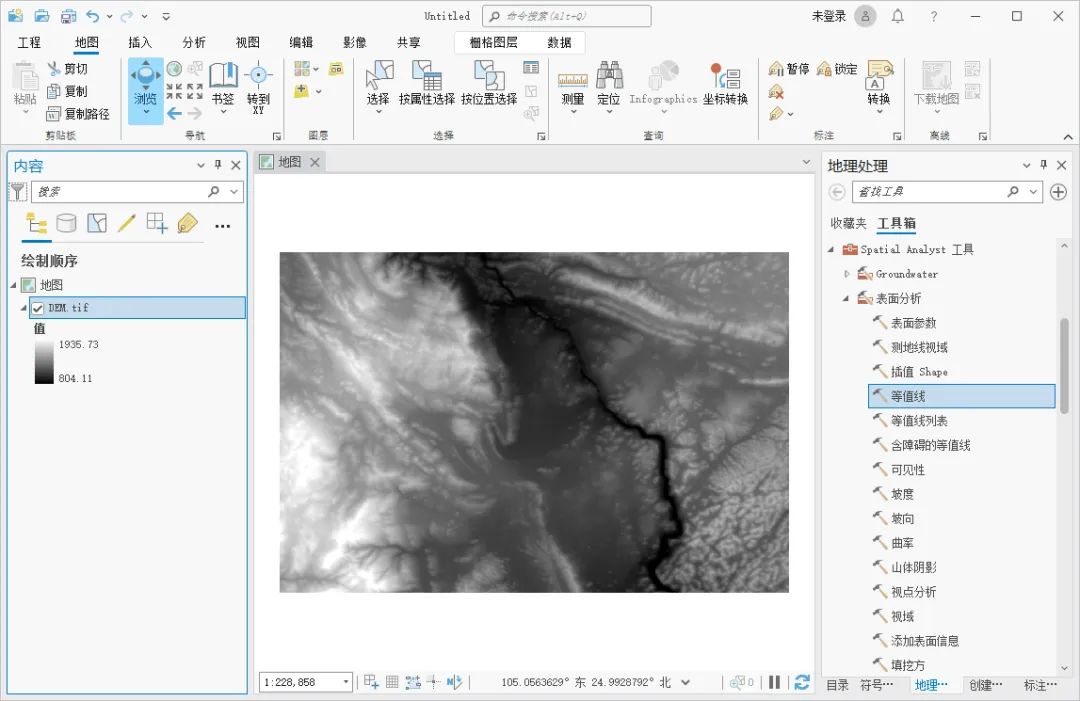Open the map scale dropdown 1:228,858
The image size is (1080, 701).
click(x=346, y=682)
